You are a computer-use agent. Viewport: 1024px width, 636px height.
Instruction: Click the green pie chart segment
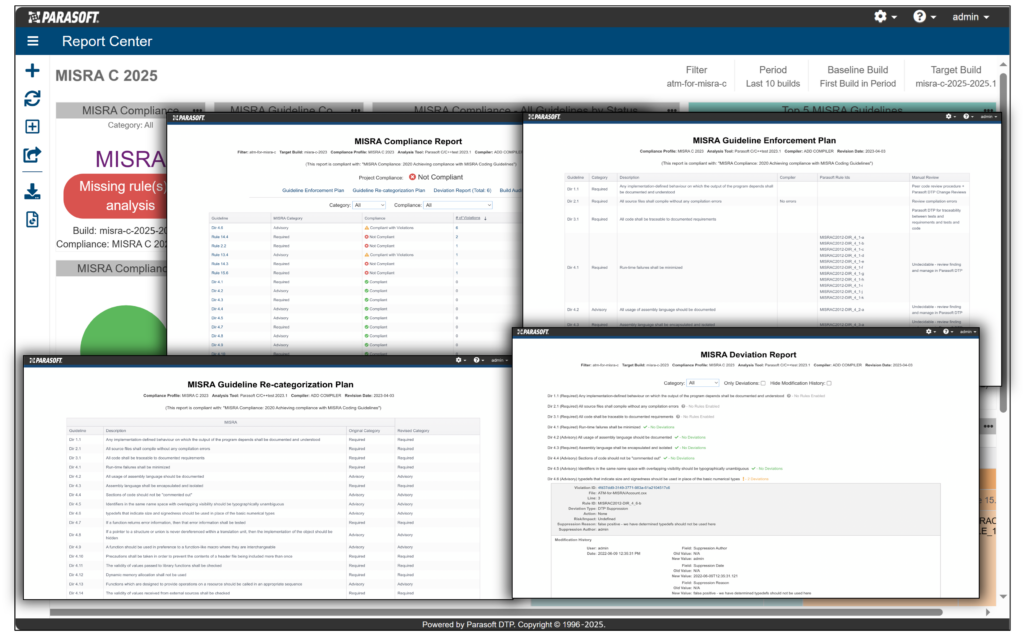pos(124,332)
